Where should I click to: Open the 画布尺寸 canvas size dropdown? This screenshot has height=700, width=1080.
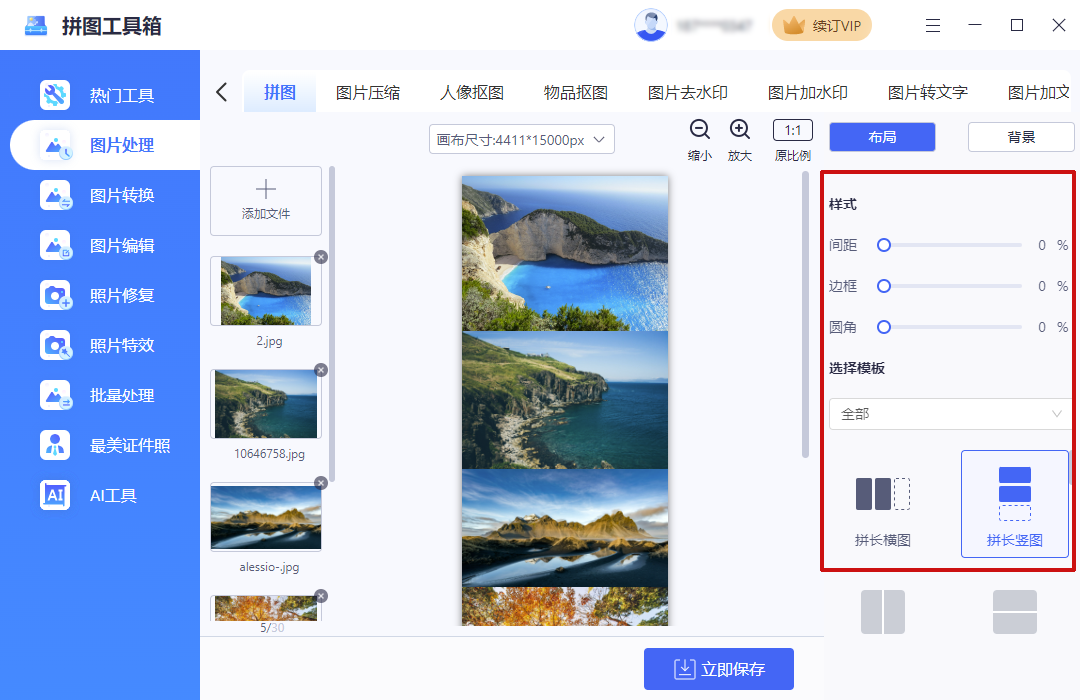[521, 140]
